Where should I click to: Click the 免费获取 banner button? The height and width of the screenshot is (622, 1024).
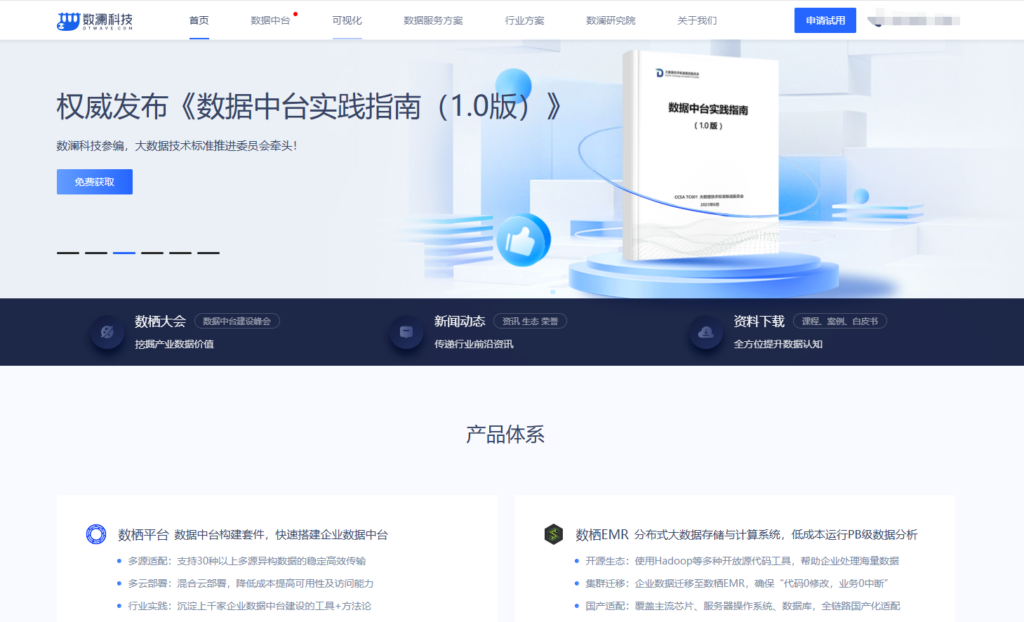click(x=93, y=181)
